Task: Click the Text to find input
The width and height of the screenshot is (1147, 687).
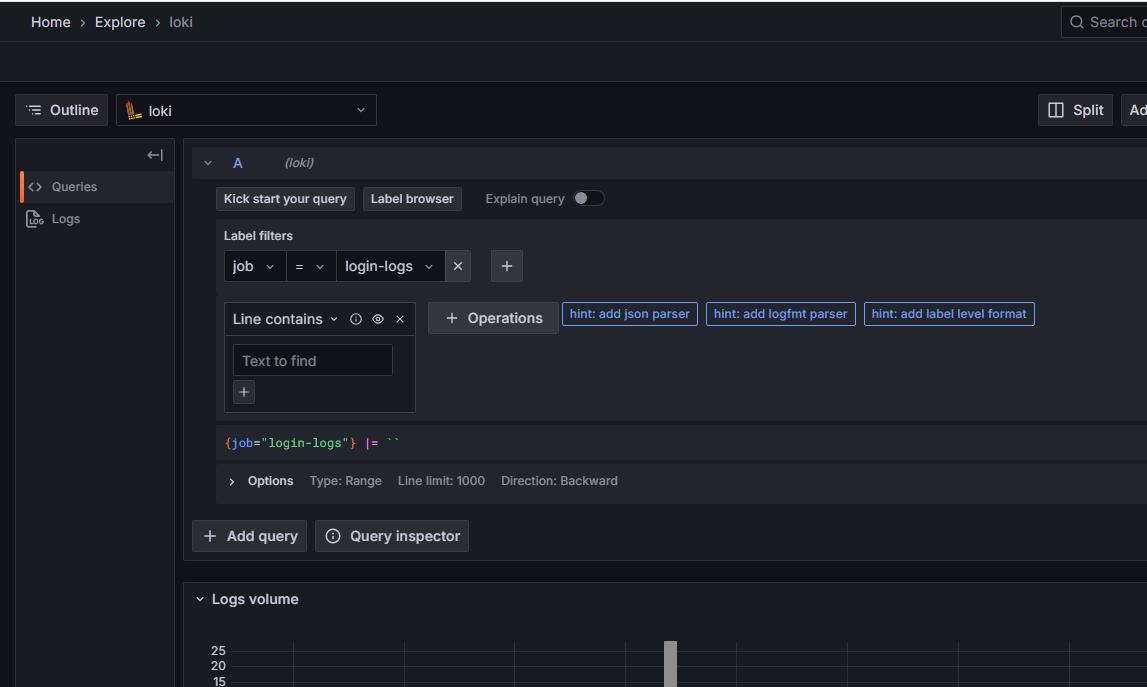Action: [312, 361]
